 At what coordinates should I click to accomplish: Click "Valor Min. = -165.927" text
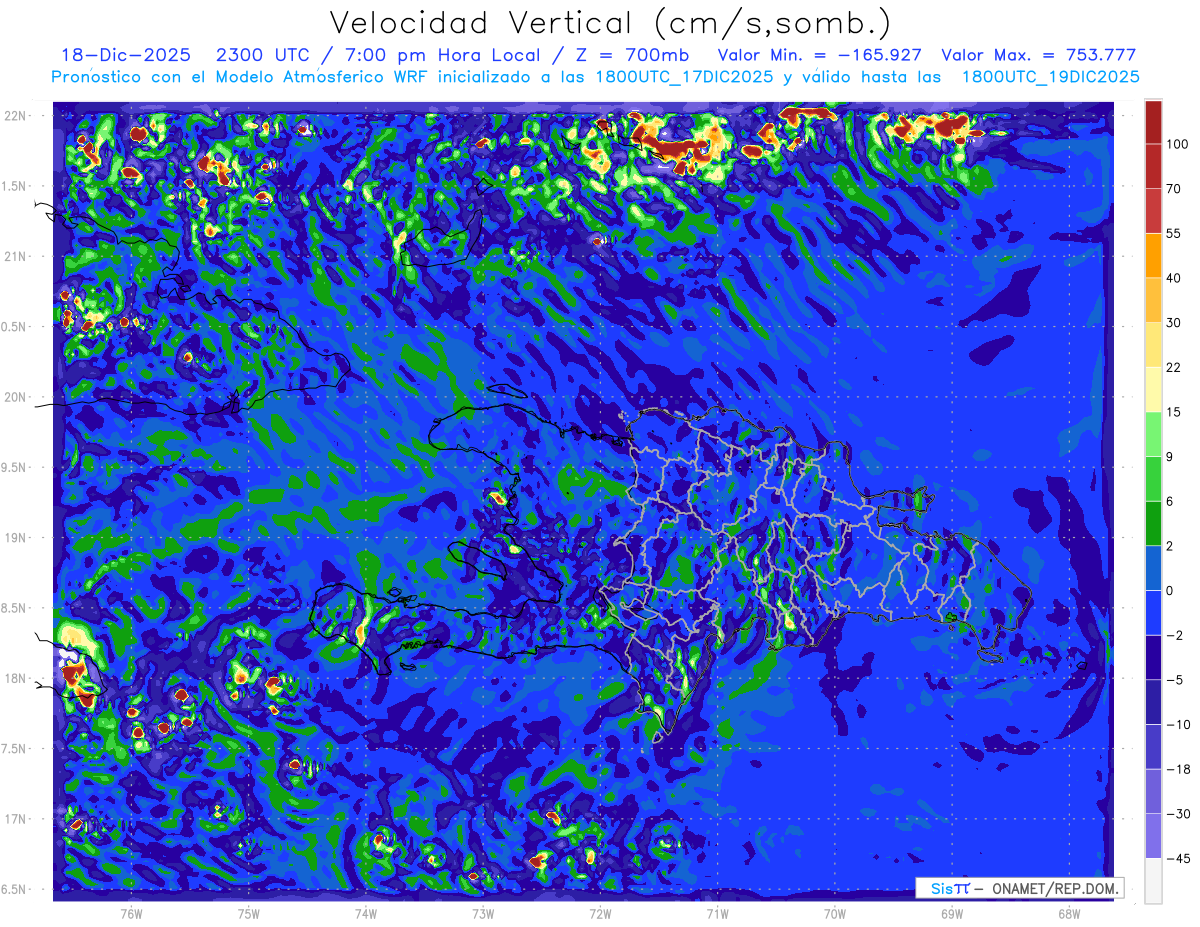820,55
